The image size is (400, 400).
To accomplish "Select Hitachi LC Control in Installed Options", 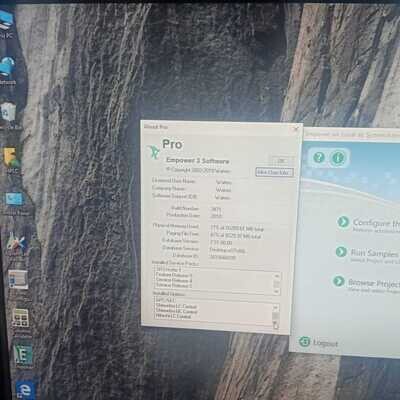I will (x=173, y=316).
